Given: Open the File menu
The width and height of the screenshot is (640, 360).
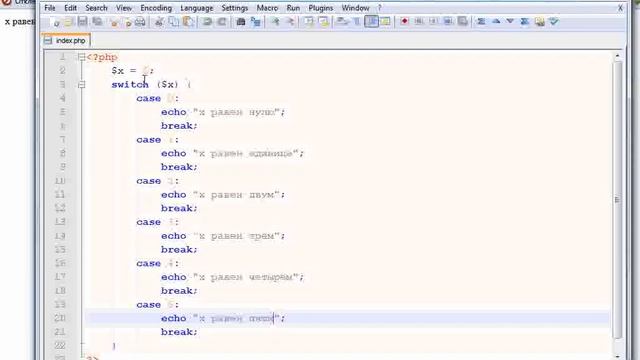Looking at the screenshot, I should click(x=50, y=8).
